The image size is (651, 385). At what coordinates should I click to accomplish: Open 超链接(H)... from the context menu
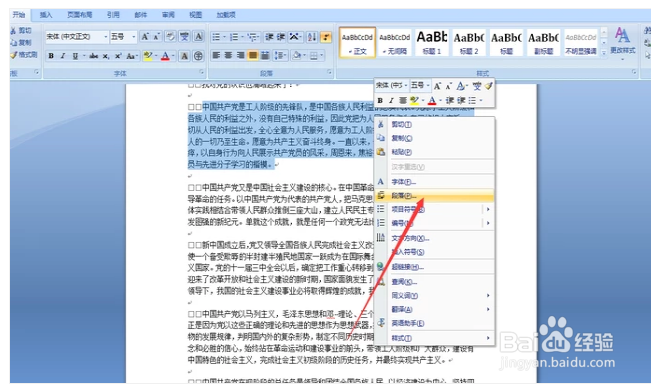pyautogui.click(x=434, y=267)
